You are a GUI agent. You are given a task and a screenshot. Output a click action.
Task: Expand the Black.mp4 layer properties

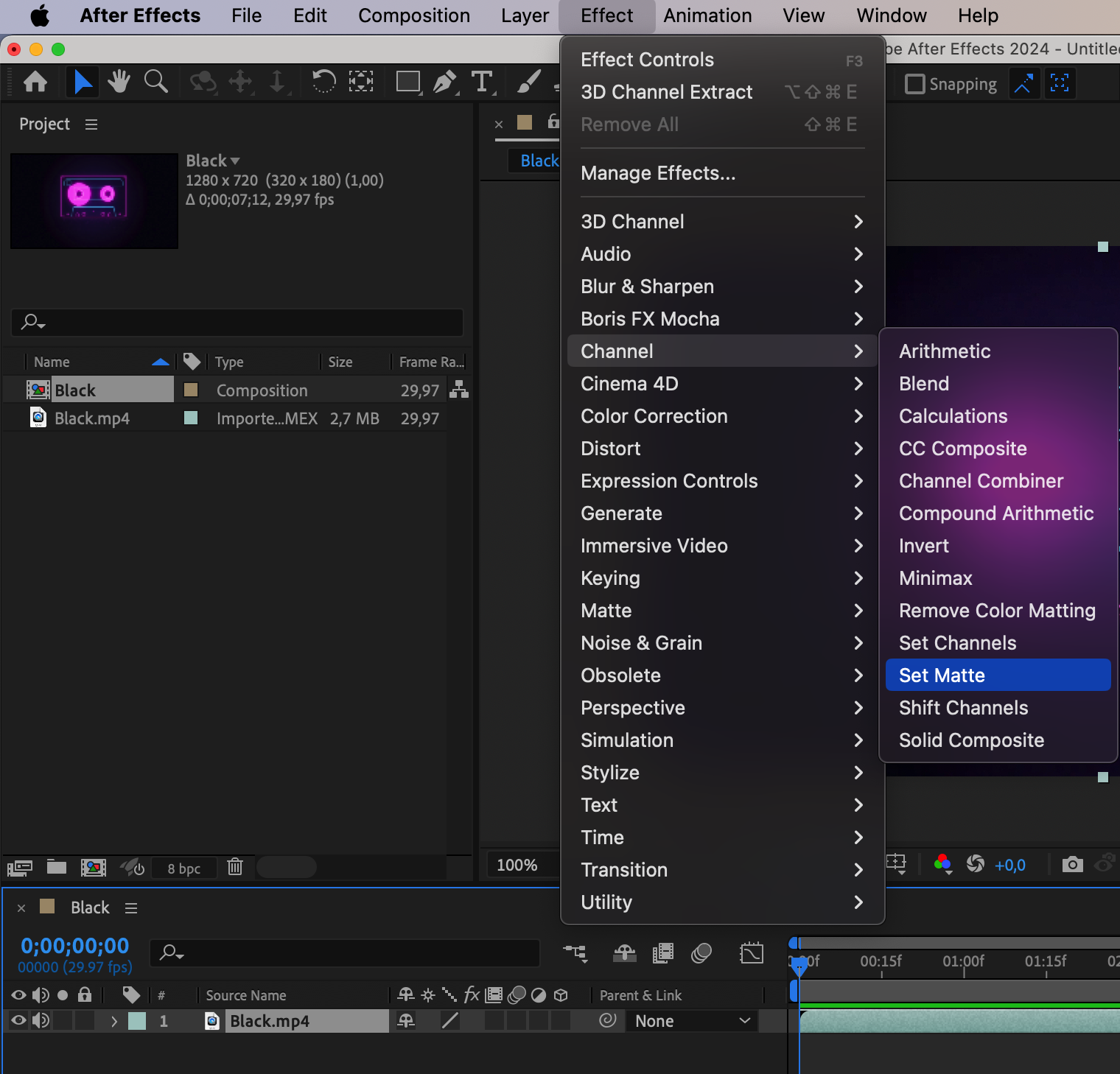[114, 1021]
